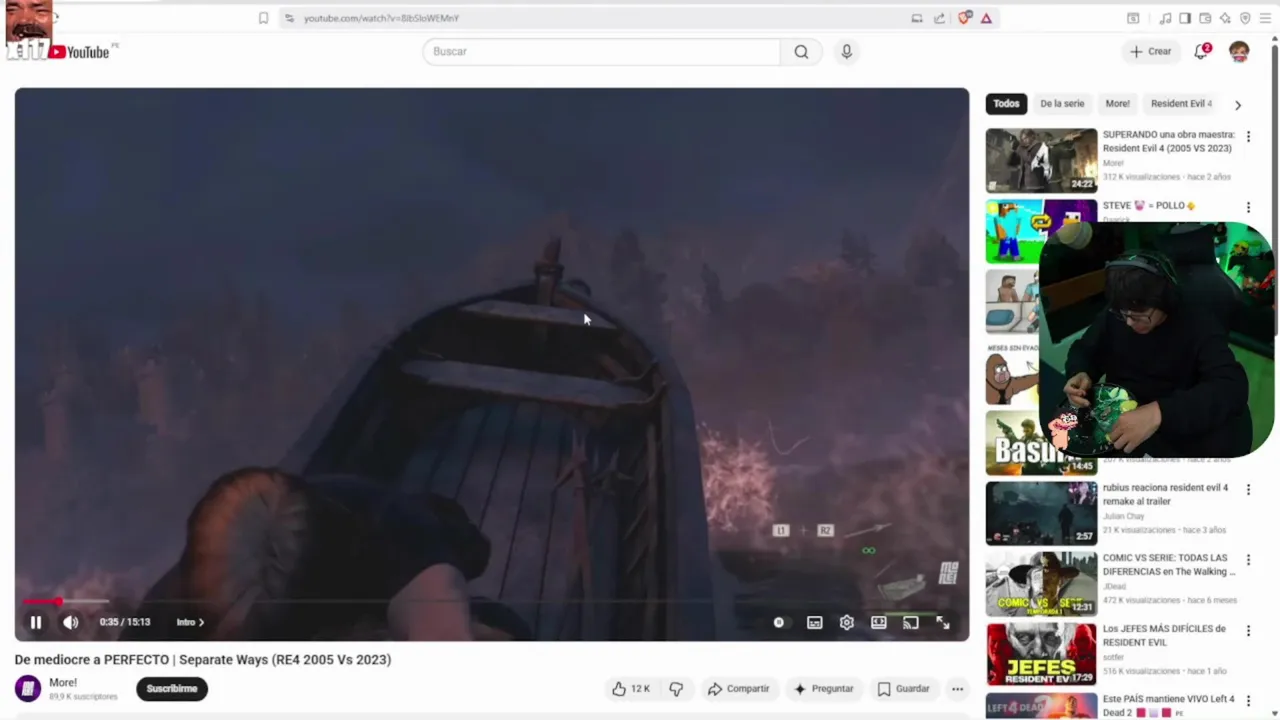Open the browser hamburger menu
The width and height of the screenshot is (1280, 720).
tap(1265, 18)
